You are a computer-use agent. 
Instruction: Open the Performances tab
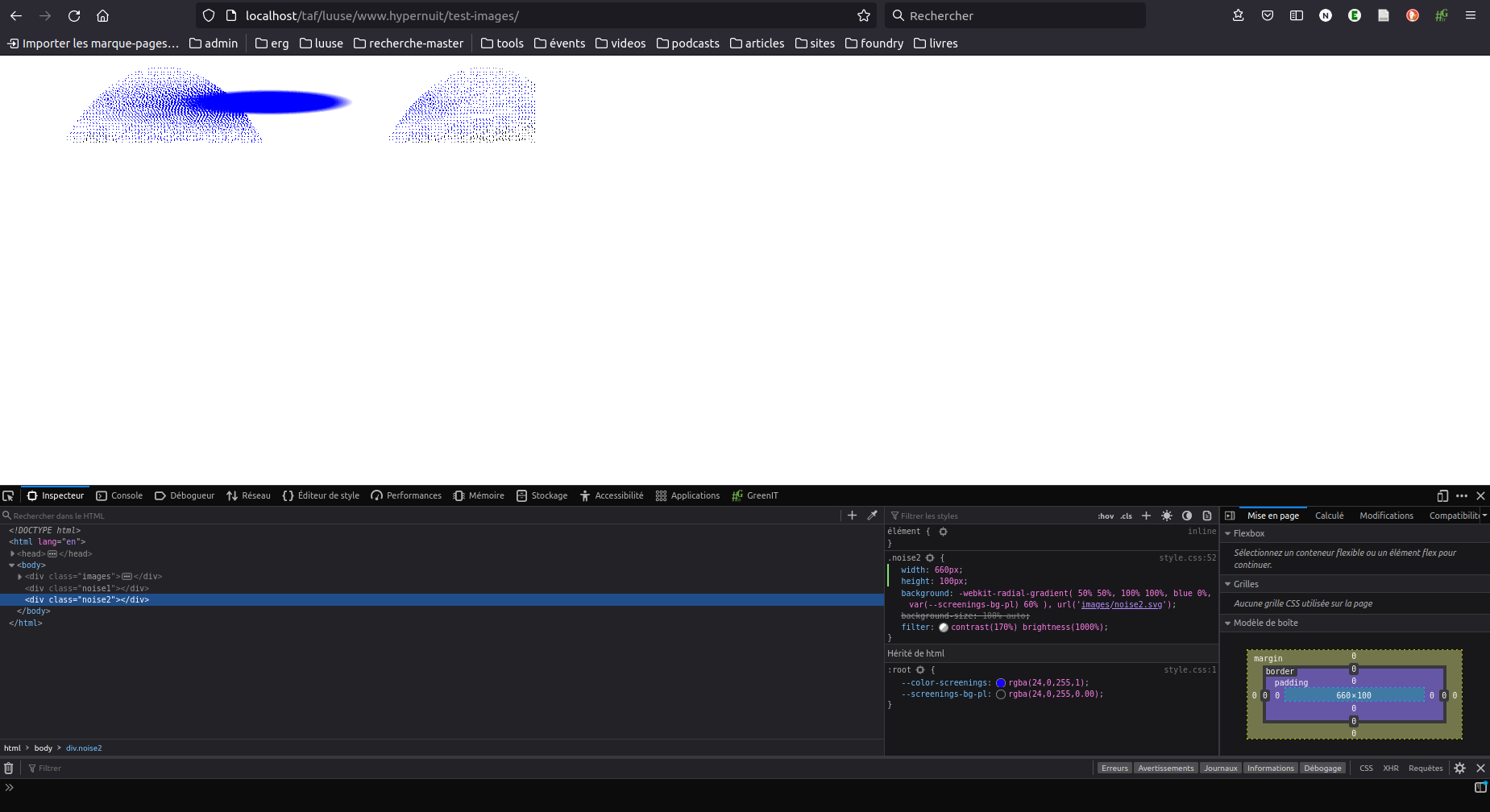point(406,496)
